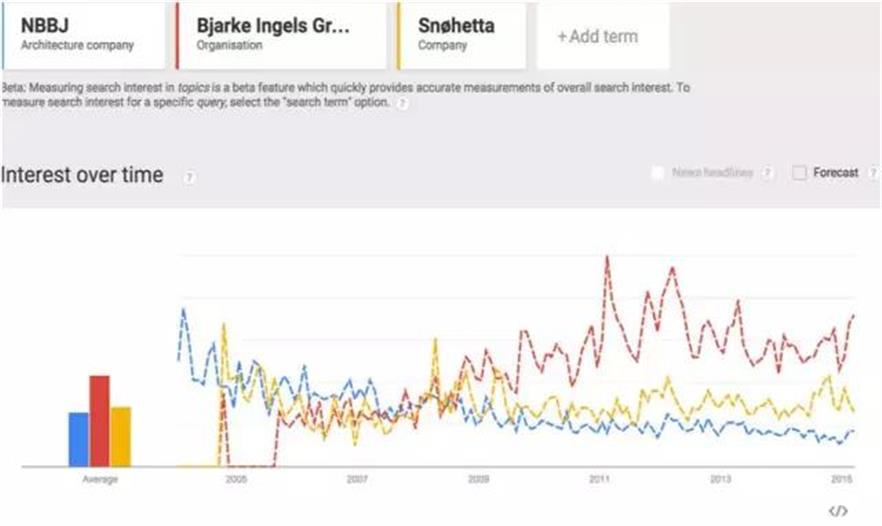
Task: Click the red line's highest peak
Action: coord(607,257)
